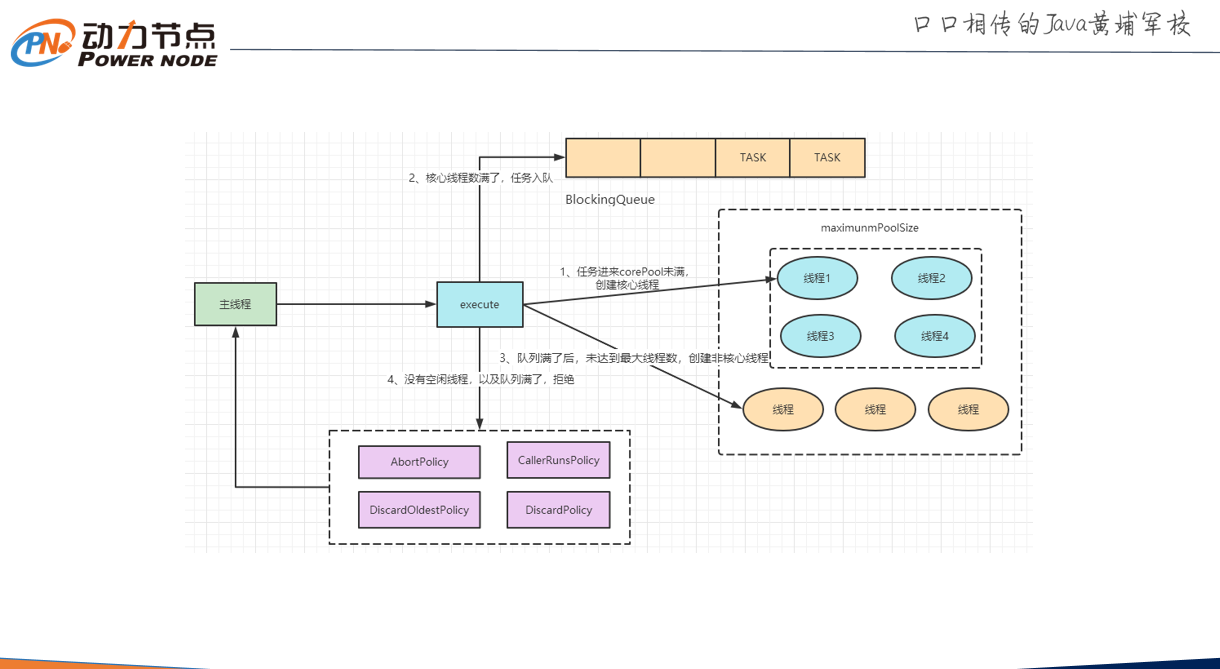Click the Power Node logo

(114, 44)
